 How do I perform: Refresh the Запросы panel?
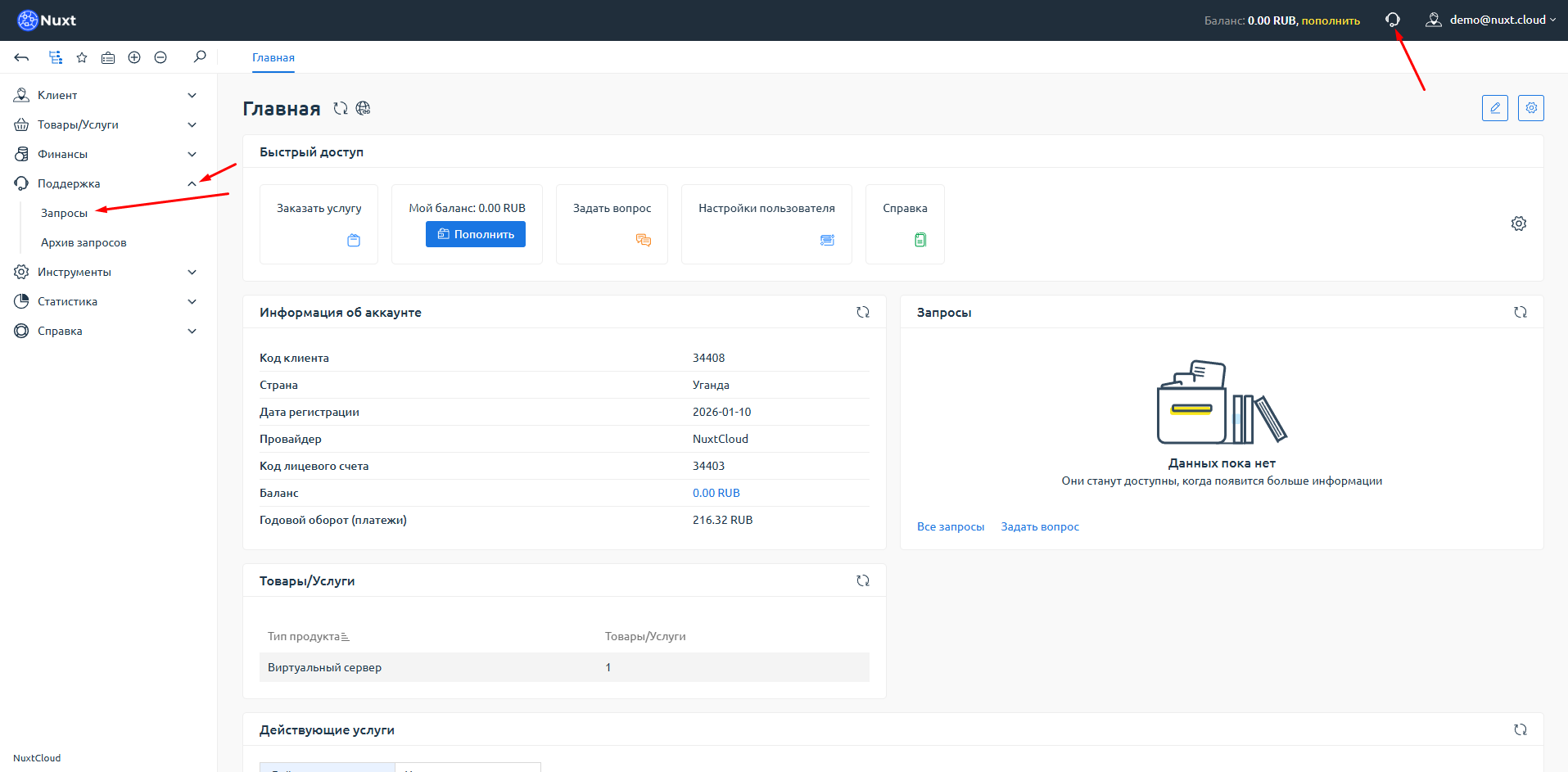(x=1520, y=312)
